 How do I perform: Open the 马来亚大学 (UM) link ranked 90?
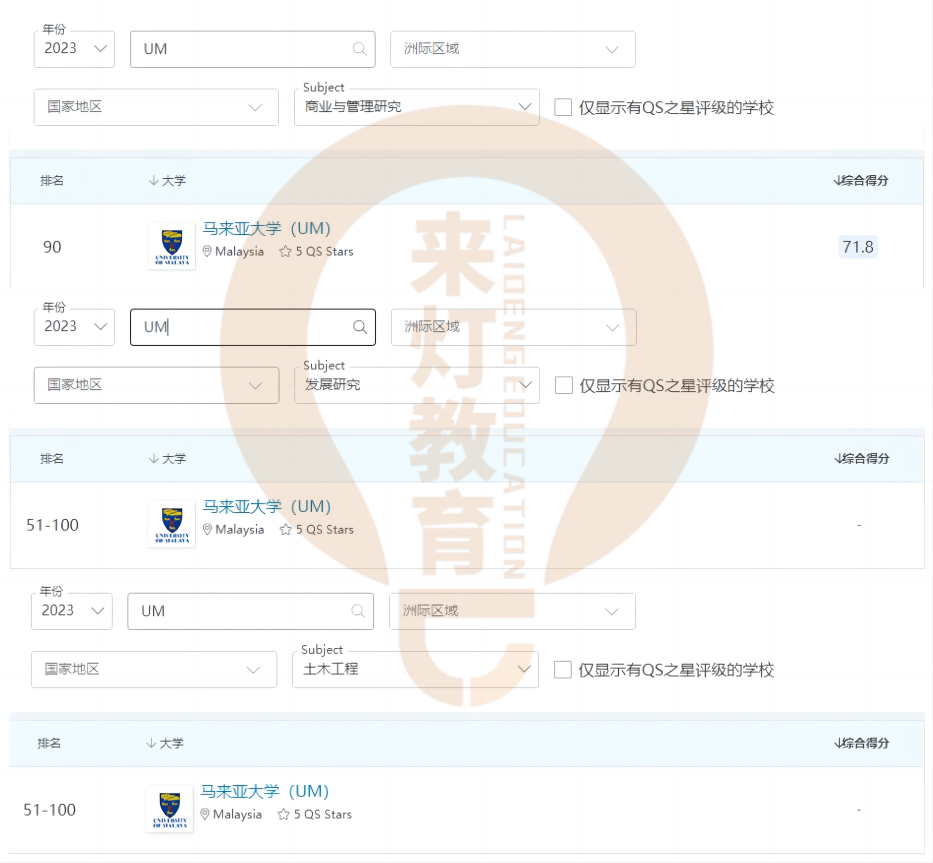click(x=264, y=228)
